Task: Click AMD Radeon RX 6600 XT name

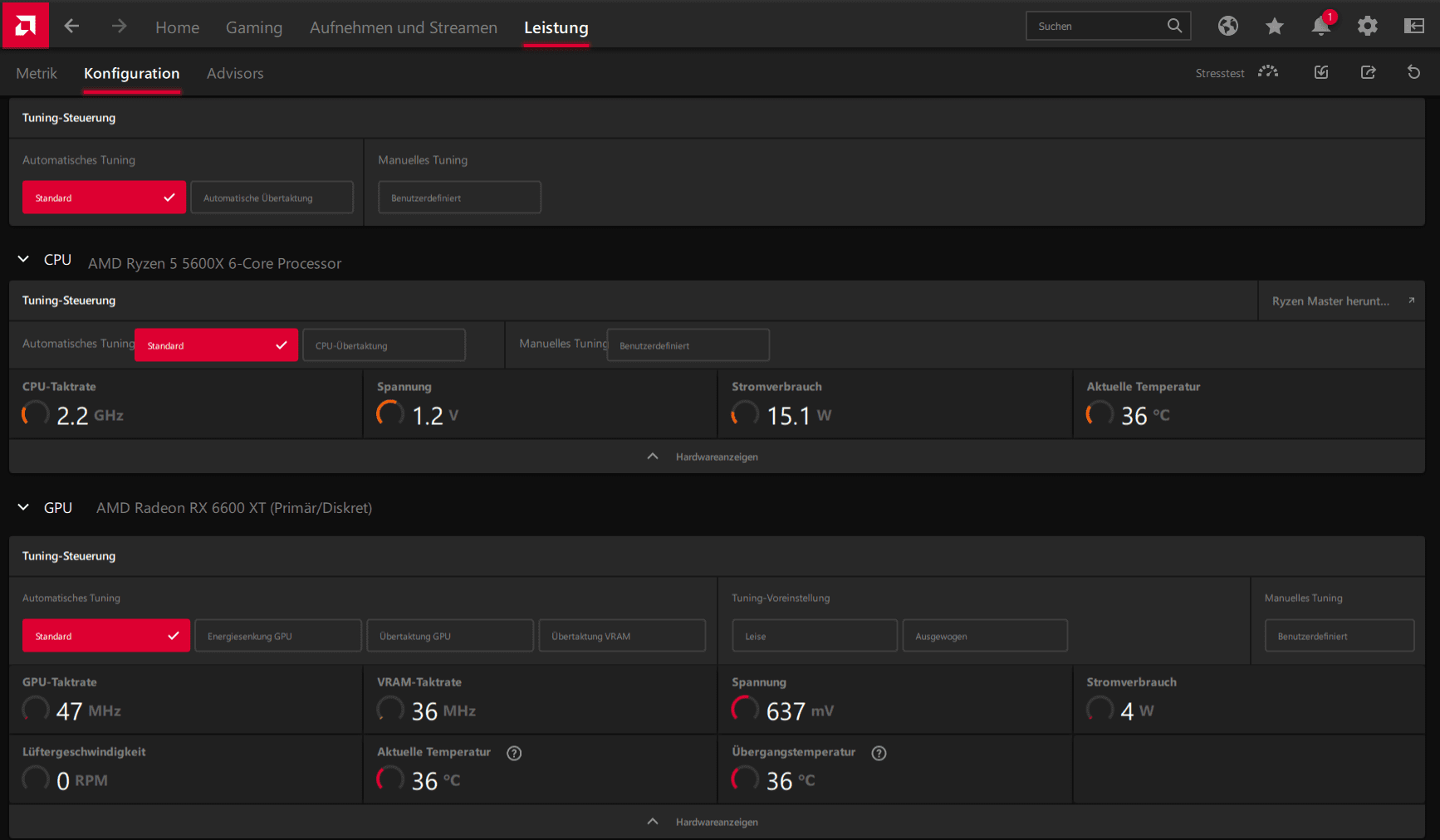Action: point(234,508)
